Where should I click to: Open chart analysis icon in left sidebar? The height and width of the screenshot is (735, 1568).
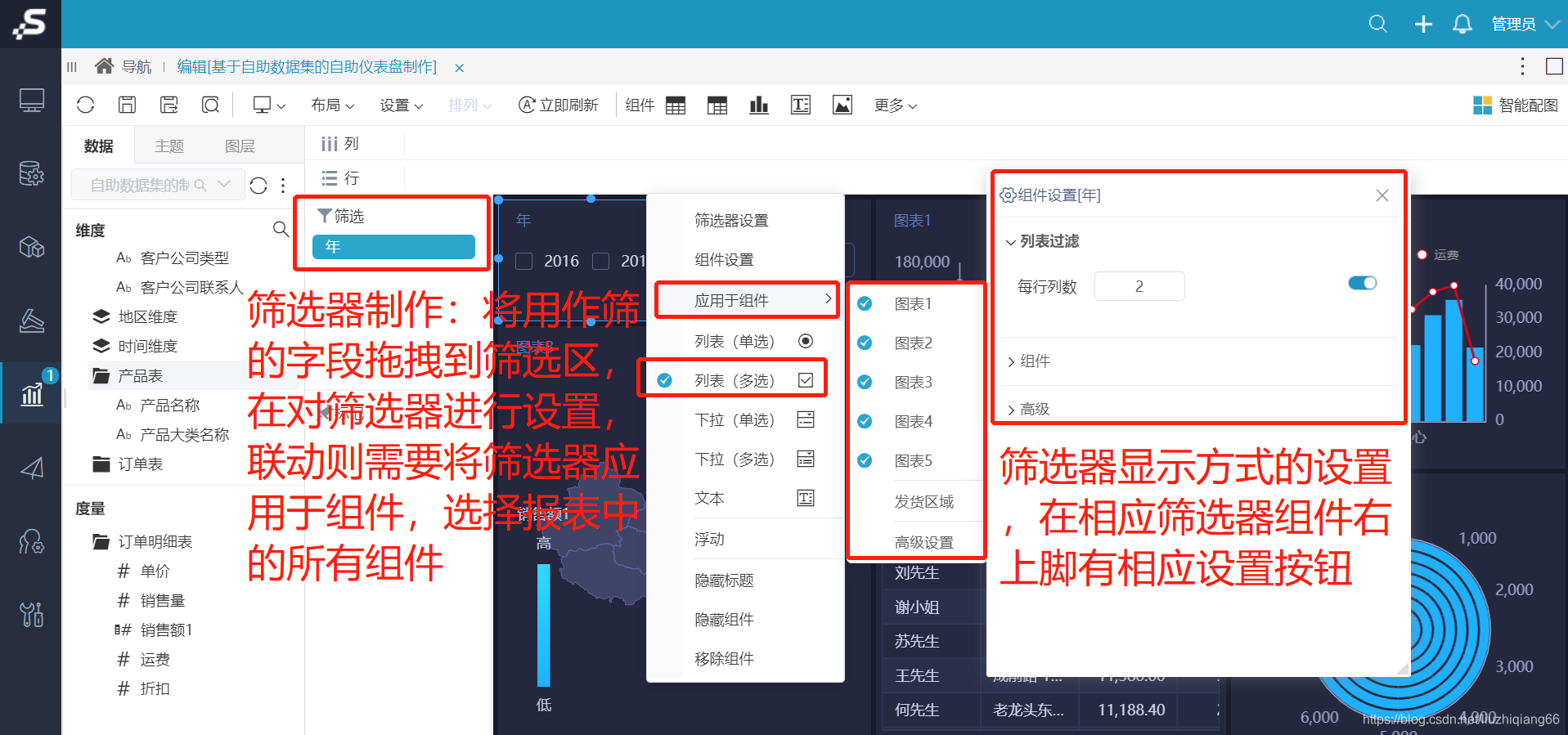tap(31, 393)
